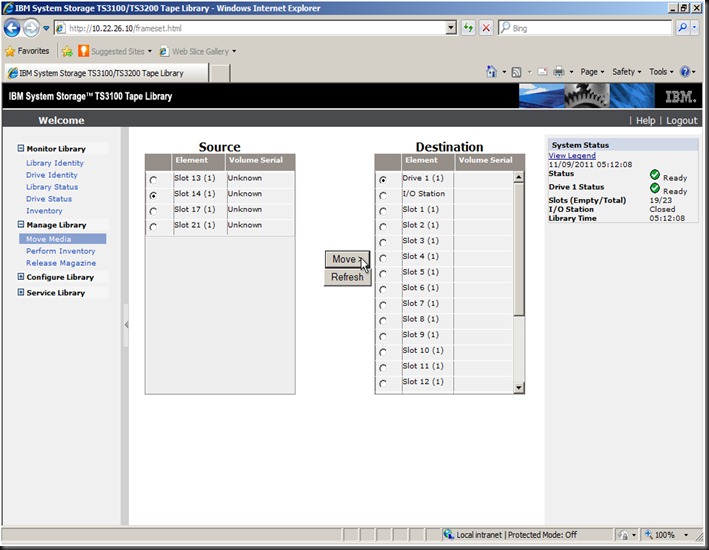This screenshot has height=550, width=709.
Task: Click the Web Slice Gallery icon
Action: click(x=164, y=52)
